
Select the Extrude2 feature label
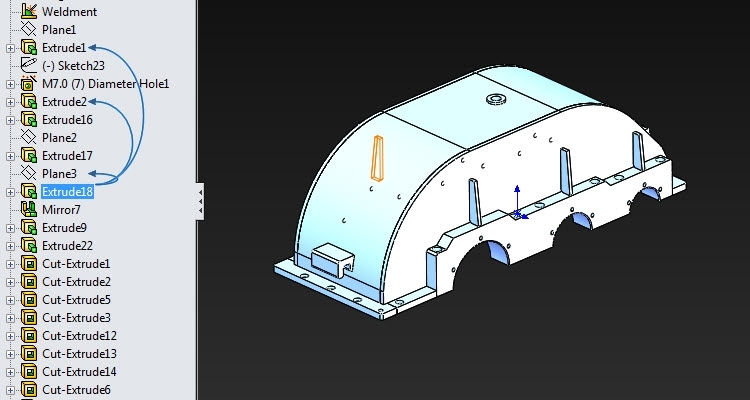[65, 102]
